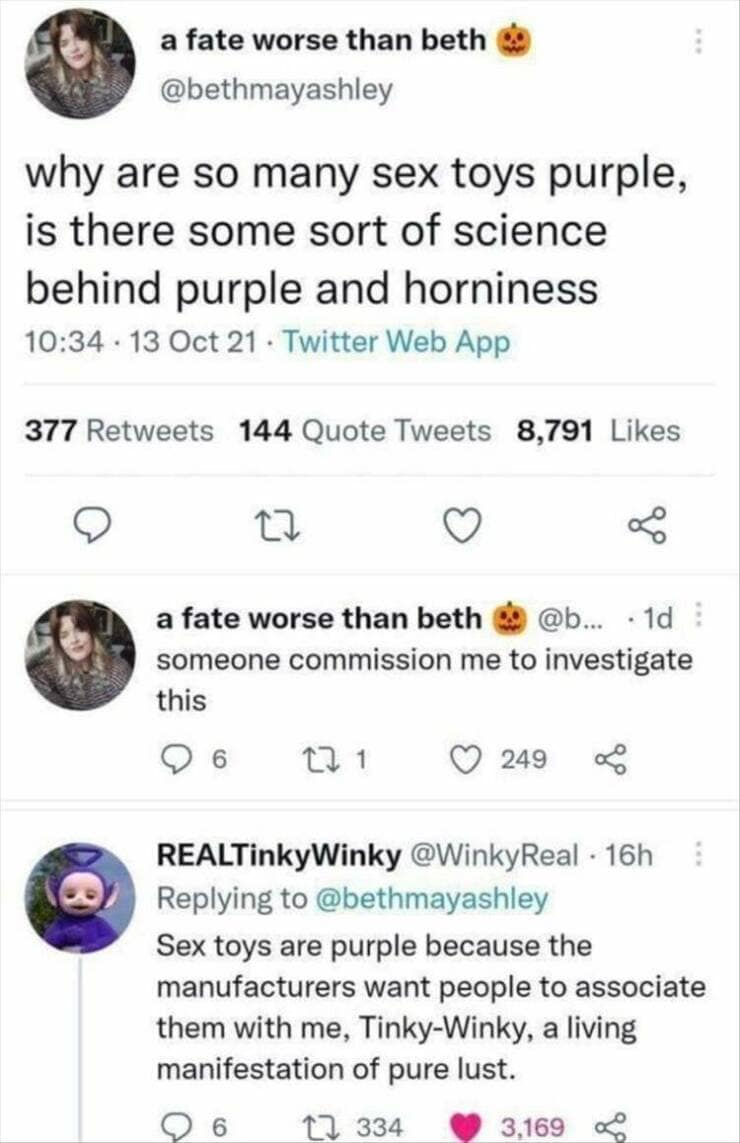Open the 144 Quote Tweets list
Screen dimensions: 740x1143
(x=365, y=431)
